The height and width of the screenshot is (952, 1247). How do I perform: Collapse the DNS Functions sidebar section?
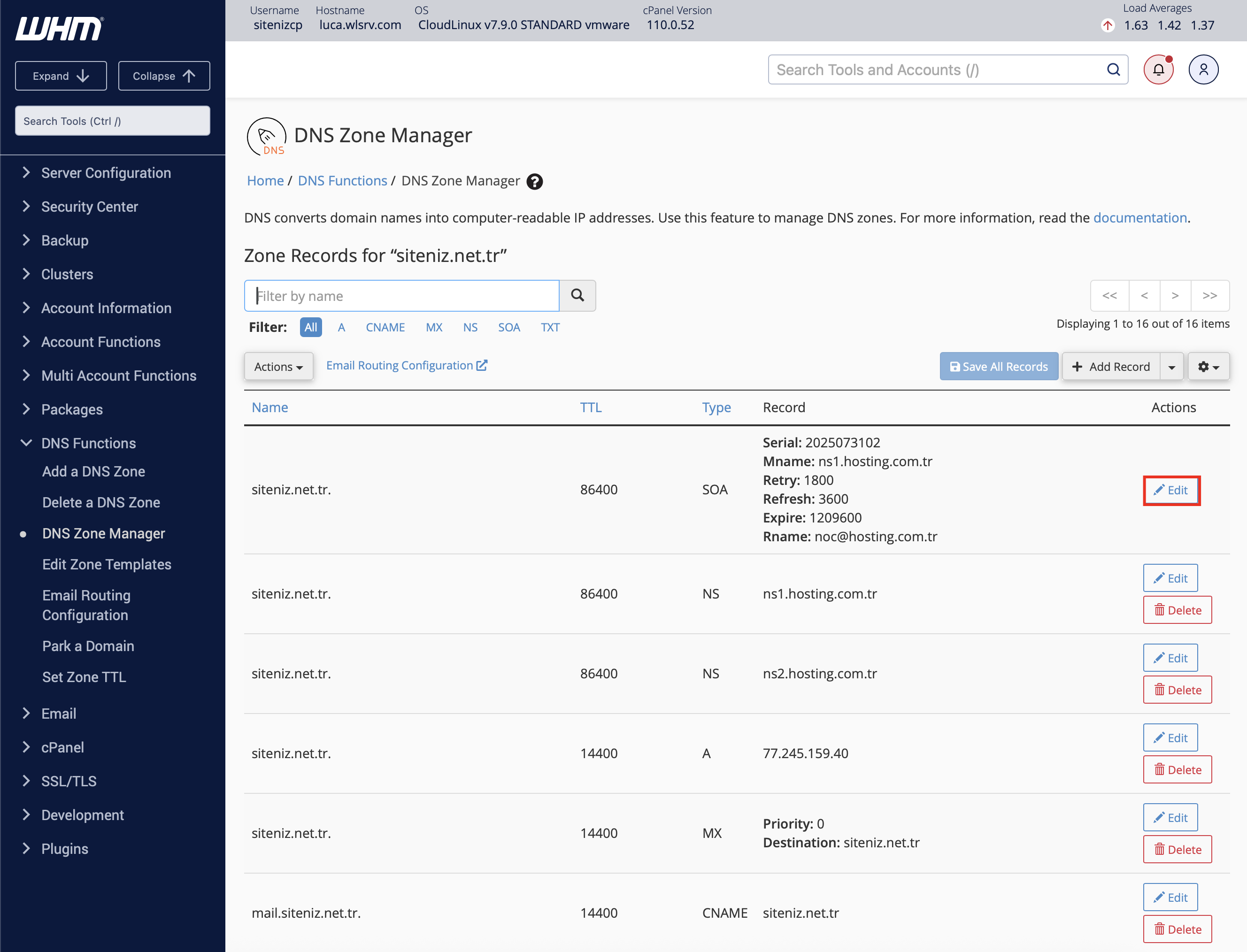[x=88, y=443]
